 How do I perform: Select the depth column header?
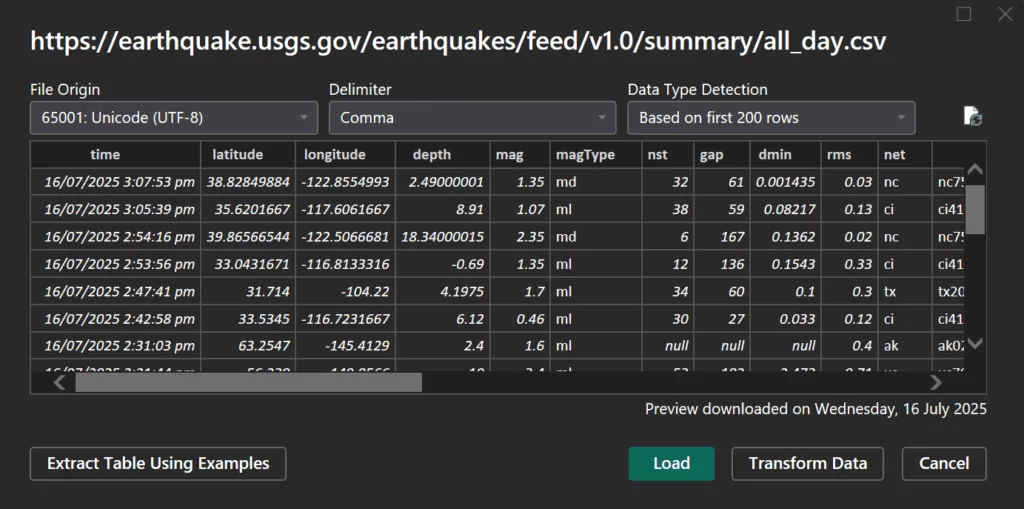(443, 155)
